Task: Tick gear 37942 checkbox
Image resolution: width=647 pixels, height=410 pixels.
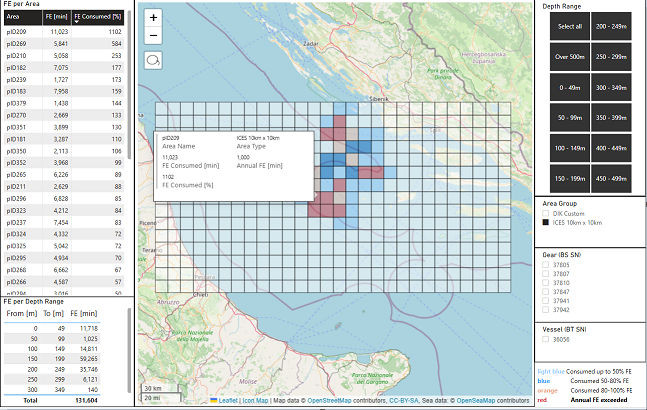Action: click(x=544, y=310)
